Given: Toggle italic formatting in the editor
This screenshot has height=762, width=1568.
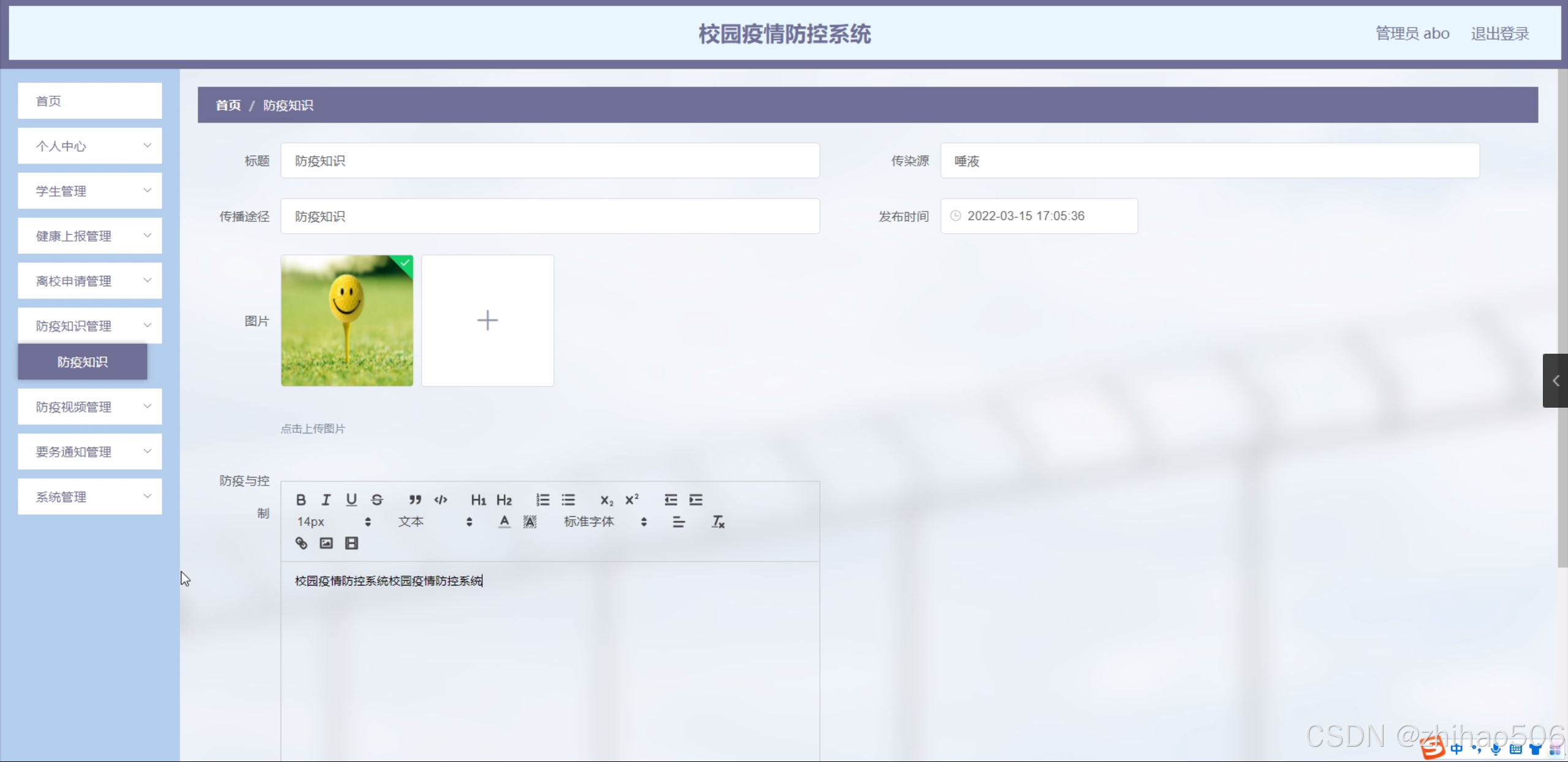Looking at the screenshot, I should tap(326, 500).
